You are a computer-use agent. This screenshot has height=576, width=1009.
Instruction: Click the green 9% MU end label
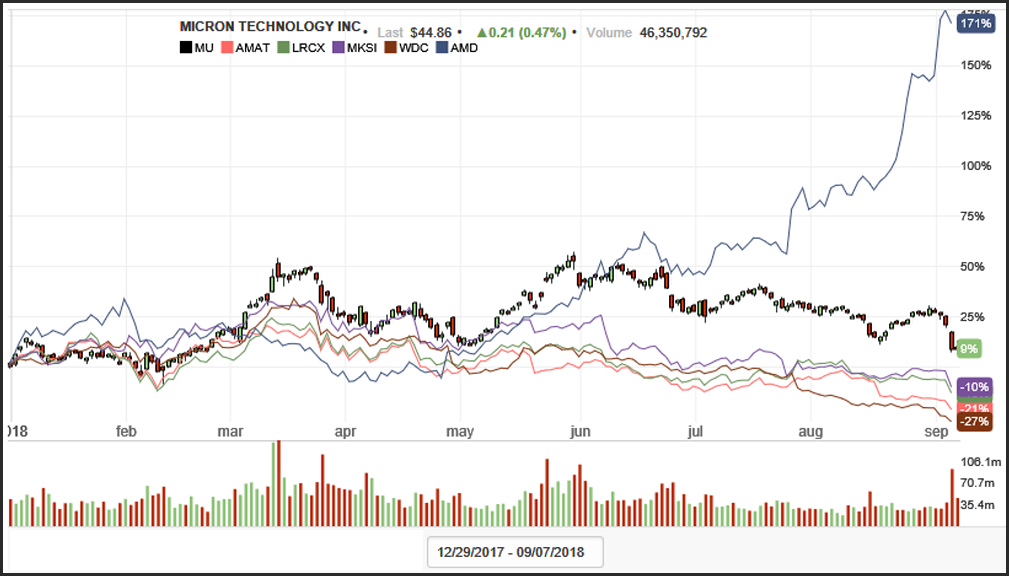click(968, 349)
